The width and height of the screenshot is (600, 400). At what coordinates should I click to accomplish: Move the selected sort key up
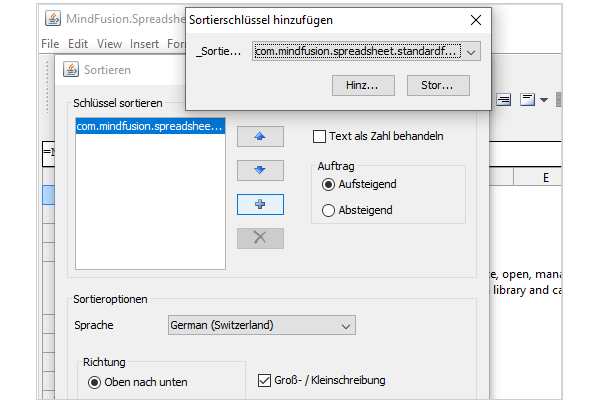click(260, 137)
